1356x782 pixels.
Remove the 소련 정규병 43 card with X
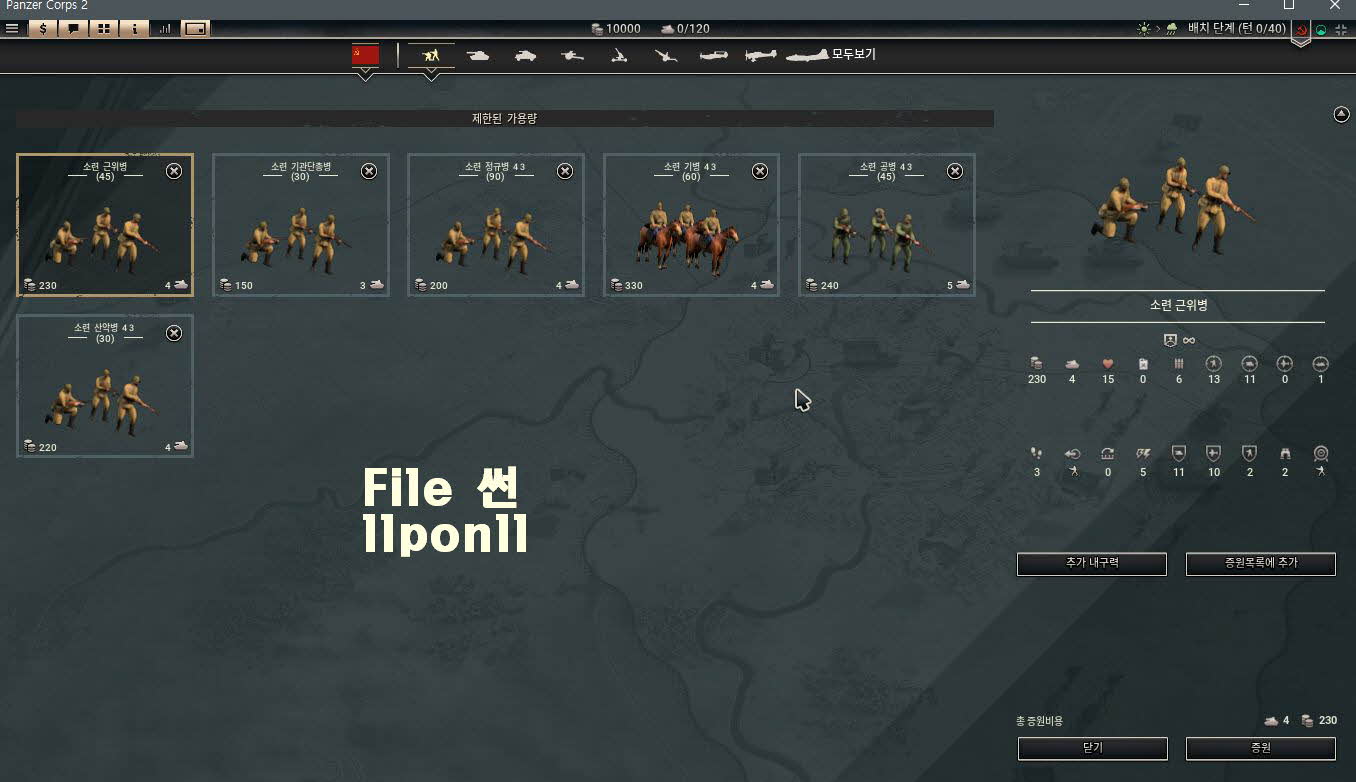point(565,171)
